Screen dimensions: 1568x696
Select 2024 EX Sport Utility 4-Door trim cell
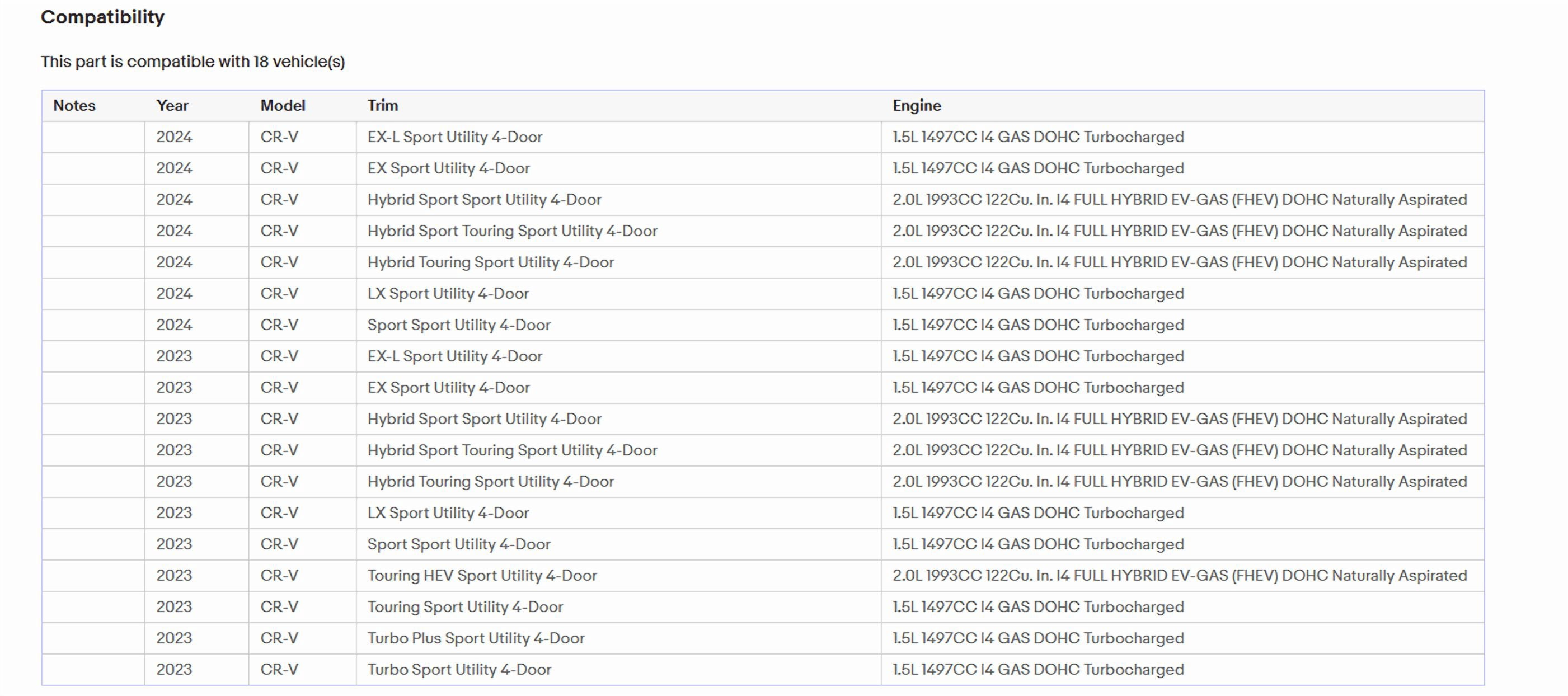click(618, 168)
